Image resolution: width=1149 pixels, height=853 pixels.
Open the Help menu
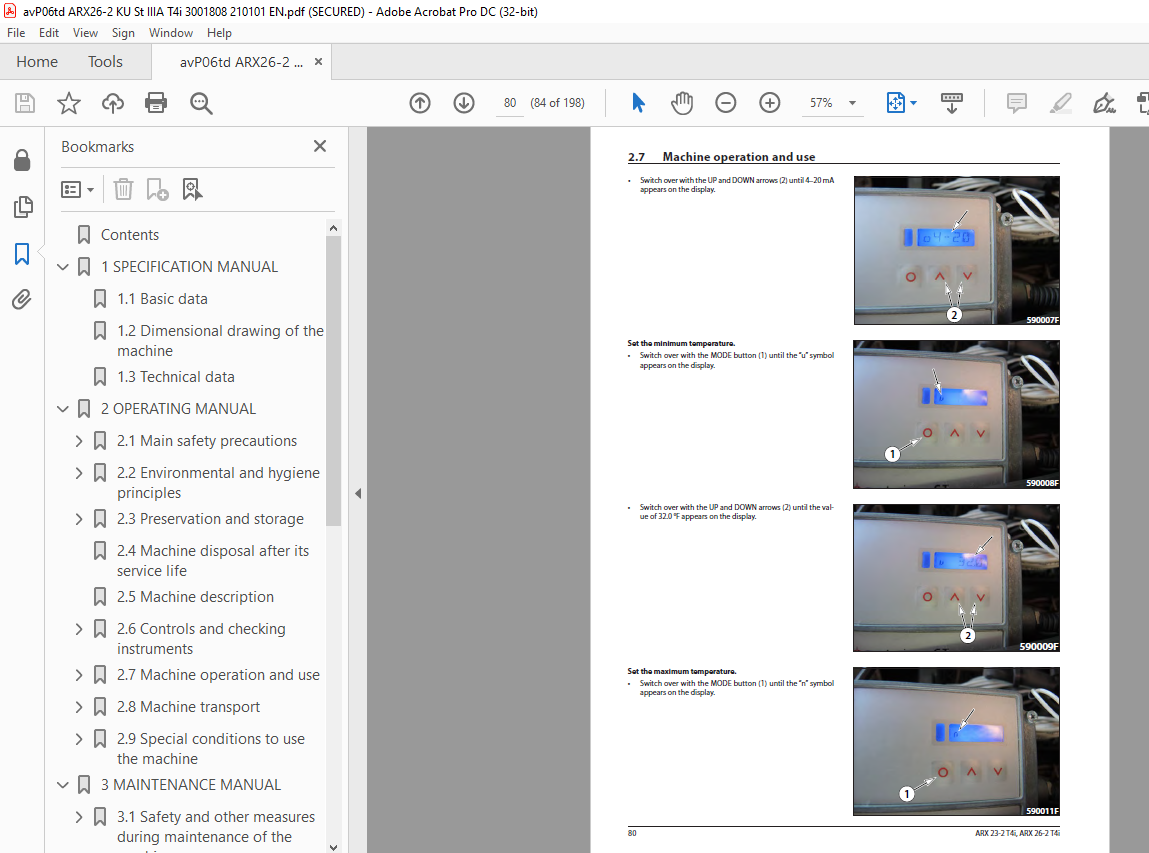coord(219,33)
